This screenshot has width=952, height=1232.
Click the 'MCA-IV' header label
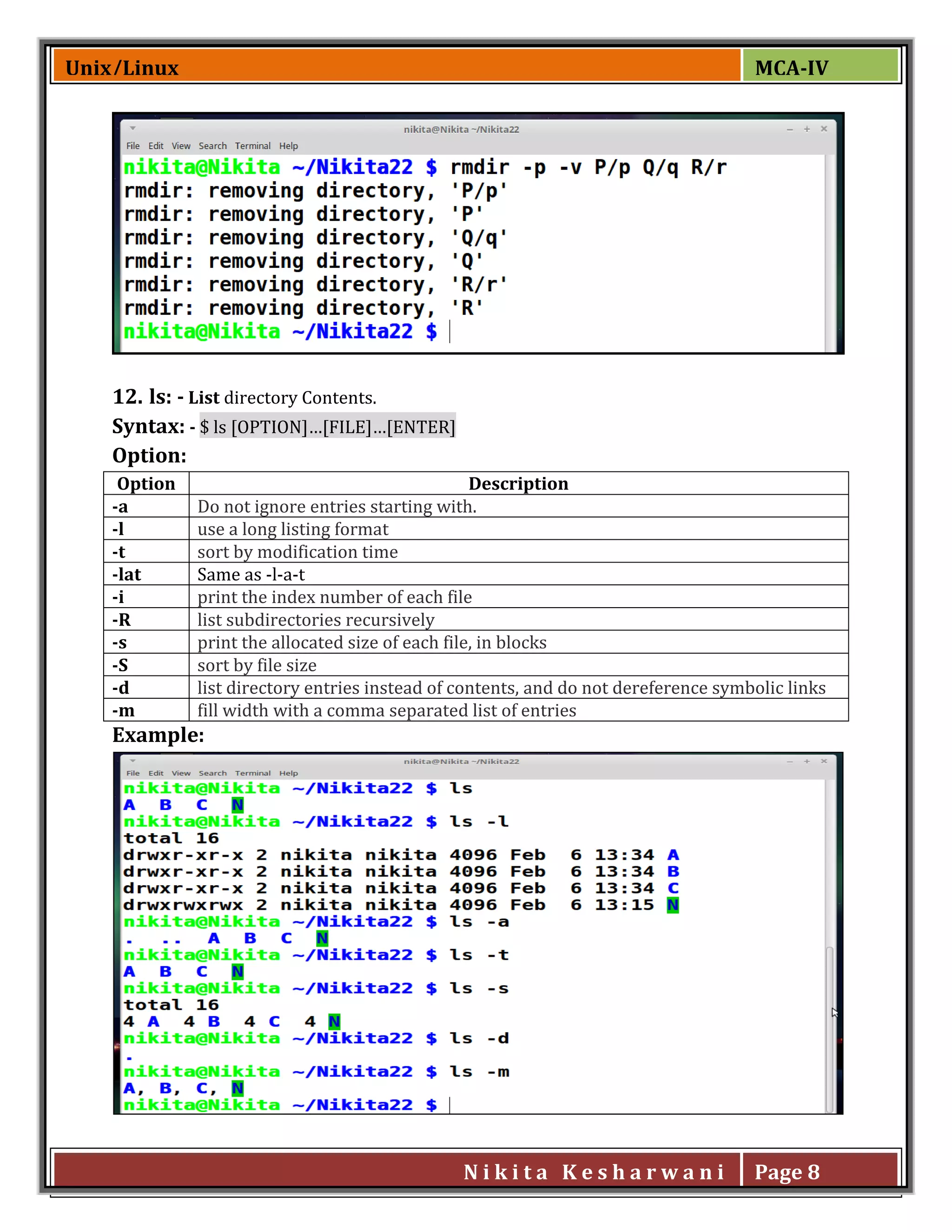(791, 68)
